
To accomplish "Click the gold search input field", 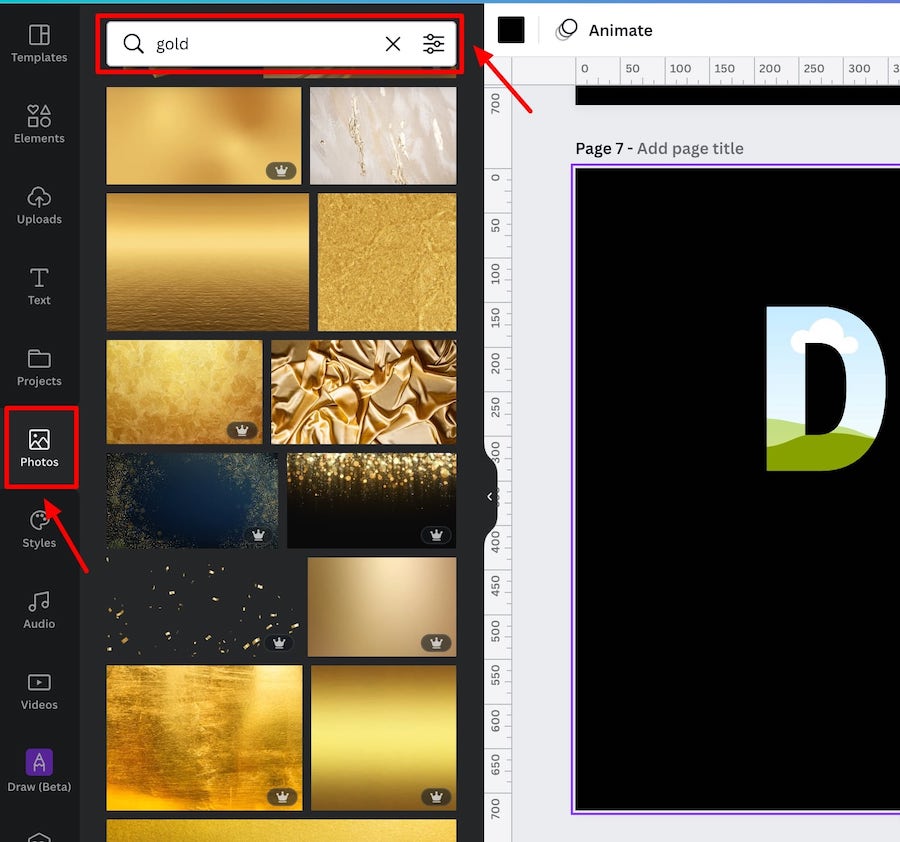I will coord(265,44).
